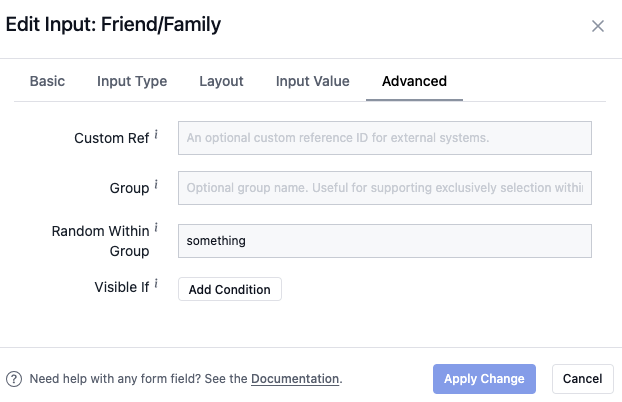Click the help question mark icon
The image size is (622, 402).
click(x=14, y=379)
